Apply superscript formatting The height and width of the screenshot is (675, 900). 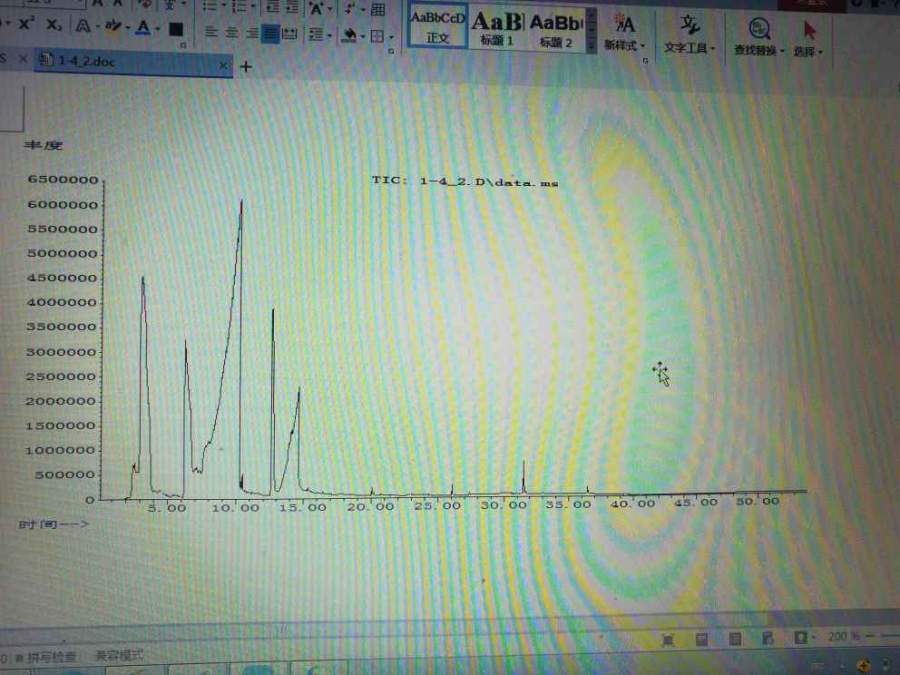[x=26, y=24]
